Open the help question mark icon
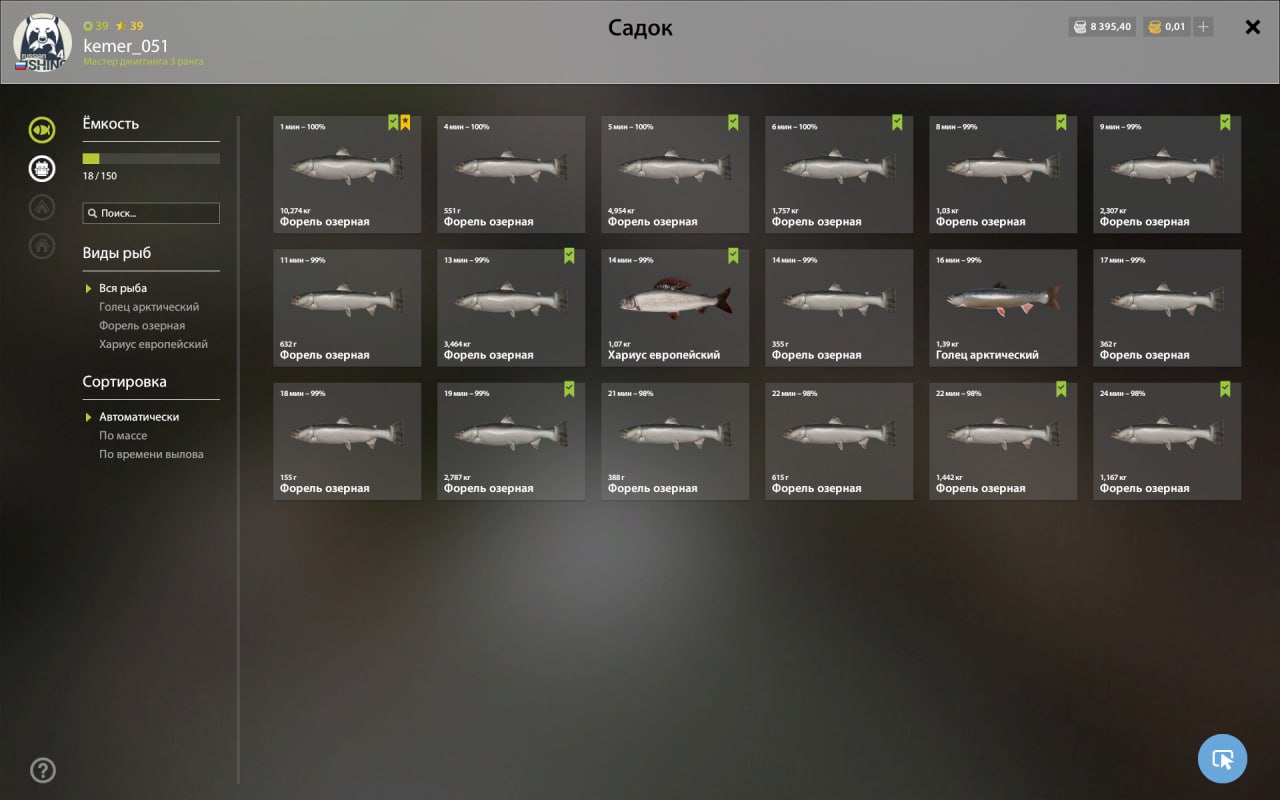 (x=43, y=770)
